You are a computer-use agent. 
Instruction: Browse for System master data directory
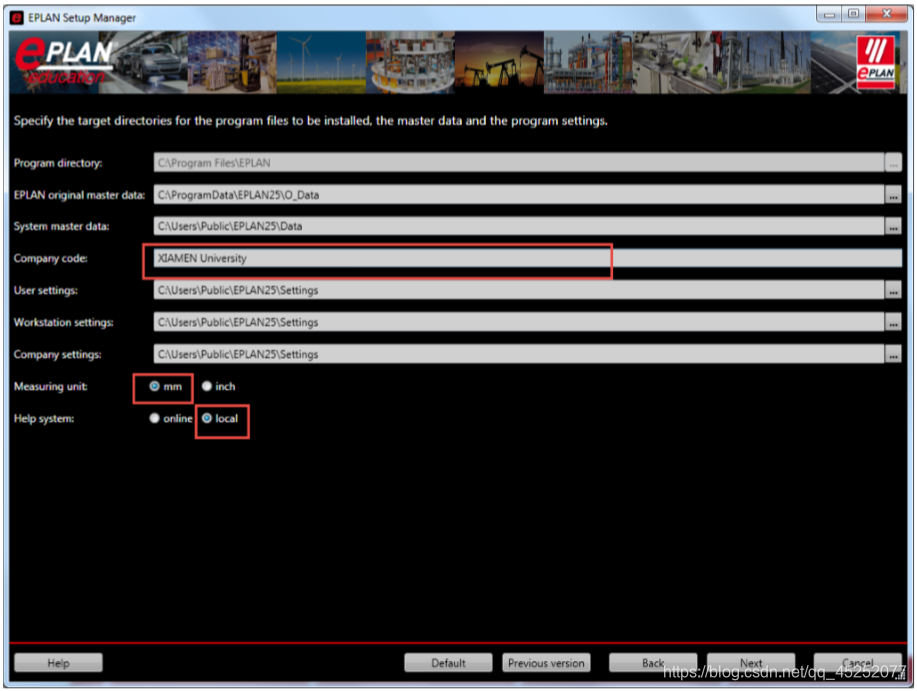893,227
